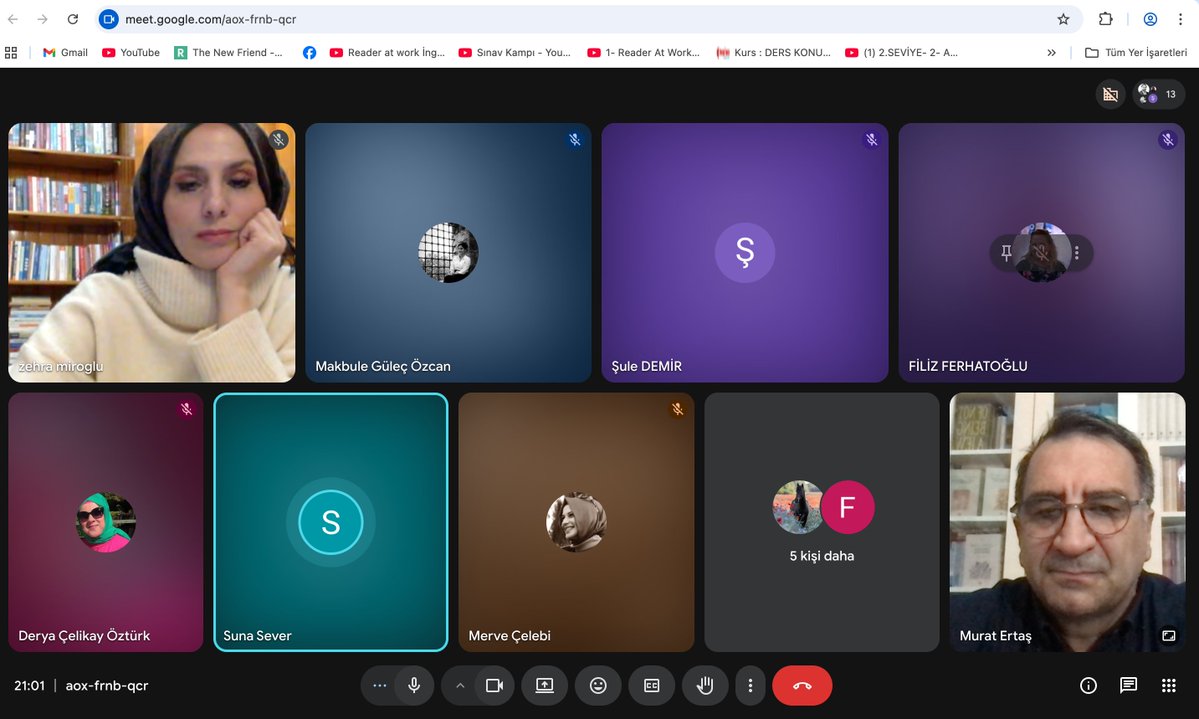This screenshot has width=1199, height=719.
Task: Click the site info icon in address bar
Action: (109, 19)
